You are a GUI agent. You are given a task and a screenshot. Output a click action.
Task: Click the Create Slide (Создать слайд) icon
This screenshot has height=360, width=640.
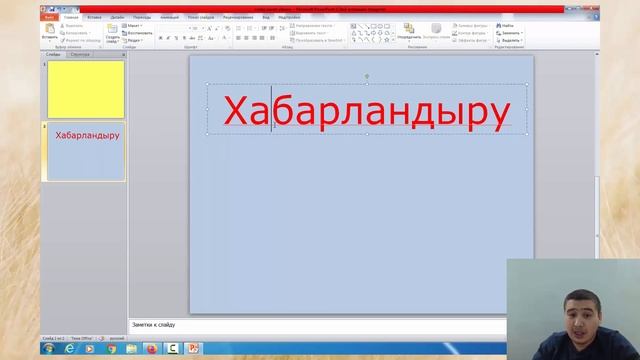[112, 29]
